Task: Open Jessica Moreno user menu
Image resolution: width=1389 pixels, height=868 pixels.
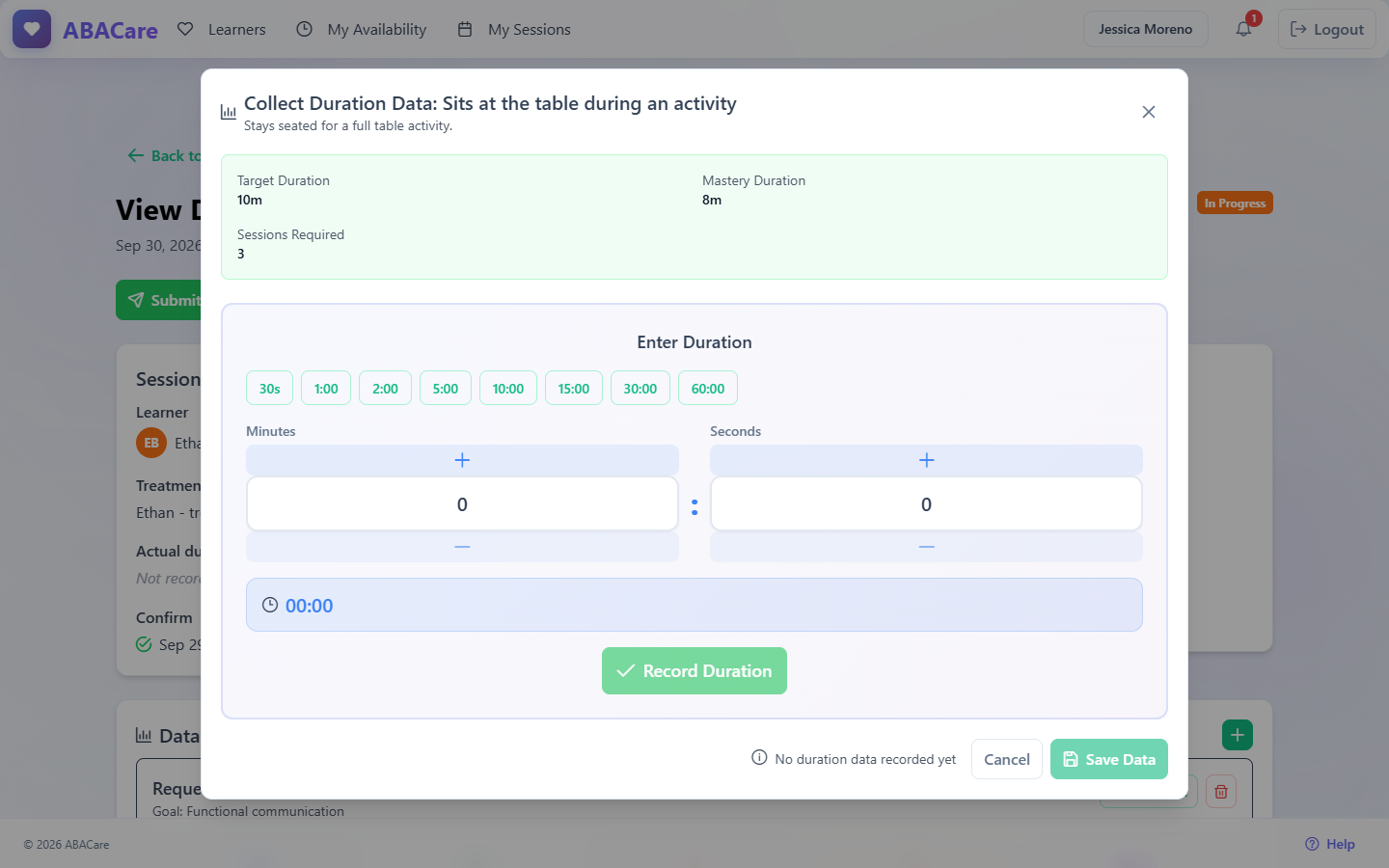Action: click(1145, 29)
